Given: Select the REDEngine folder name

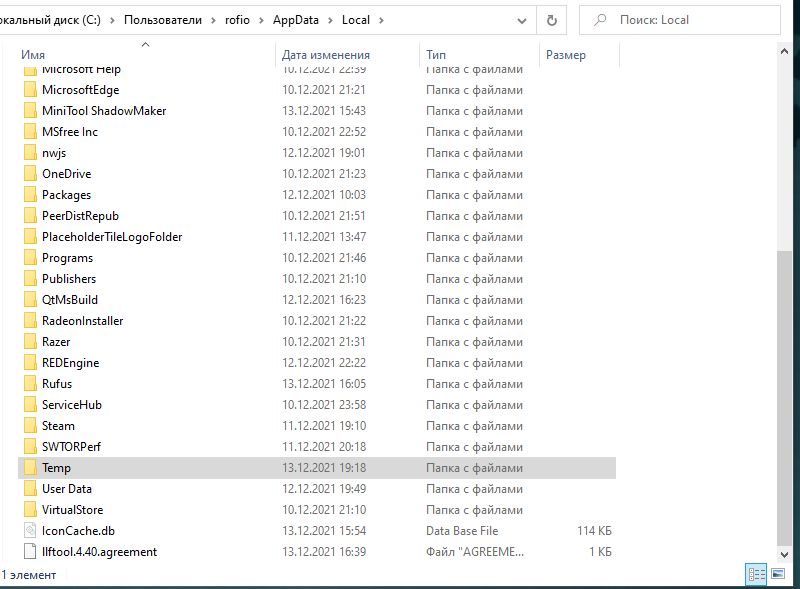Looking at the screenshot, I should [x=70, y=363].
